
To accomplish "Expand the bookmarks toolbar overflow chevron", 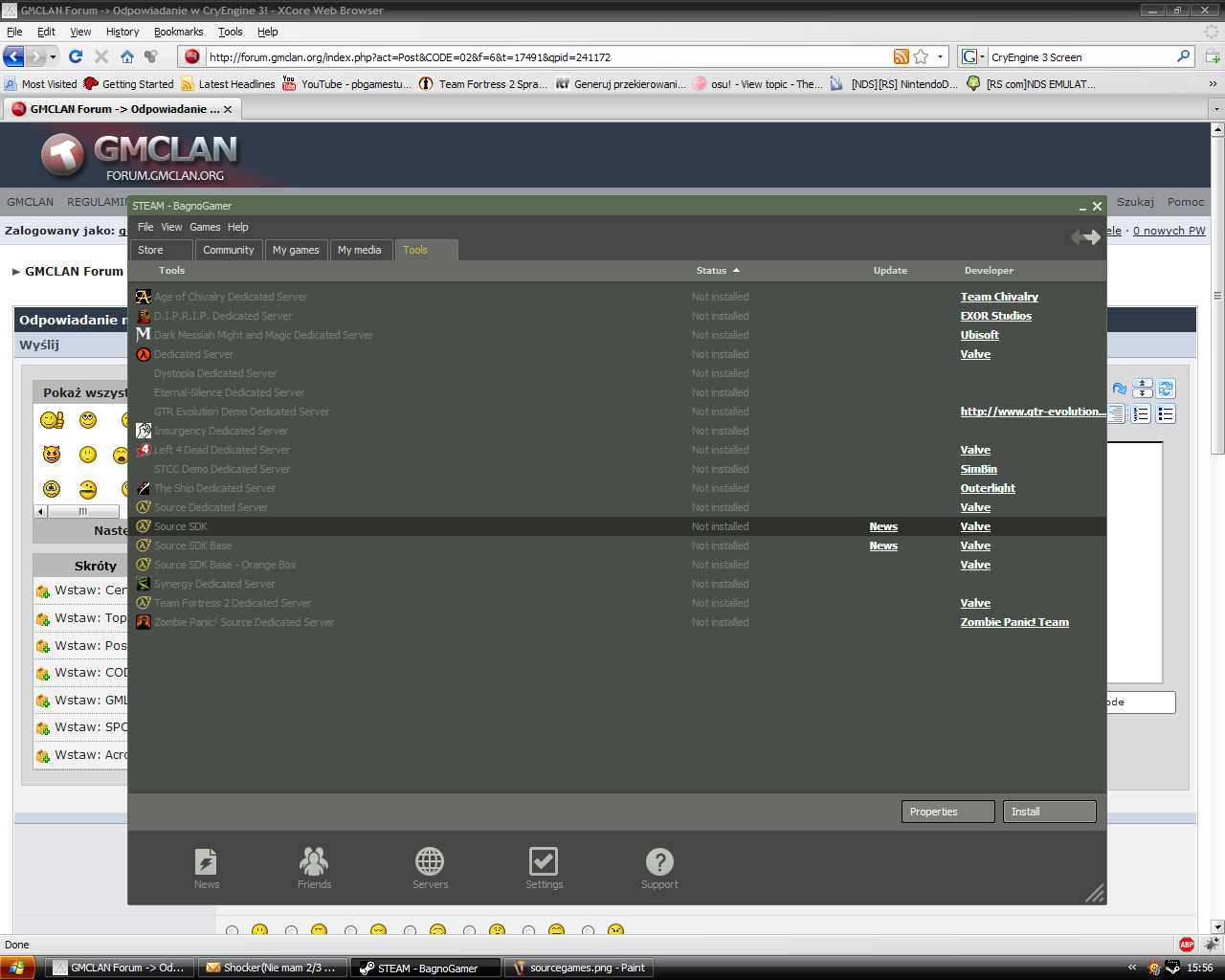I will tap(1213, 84).
